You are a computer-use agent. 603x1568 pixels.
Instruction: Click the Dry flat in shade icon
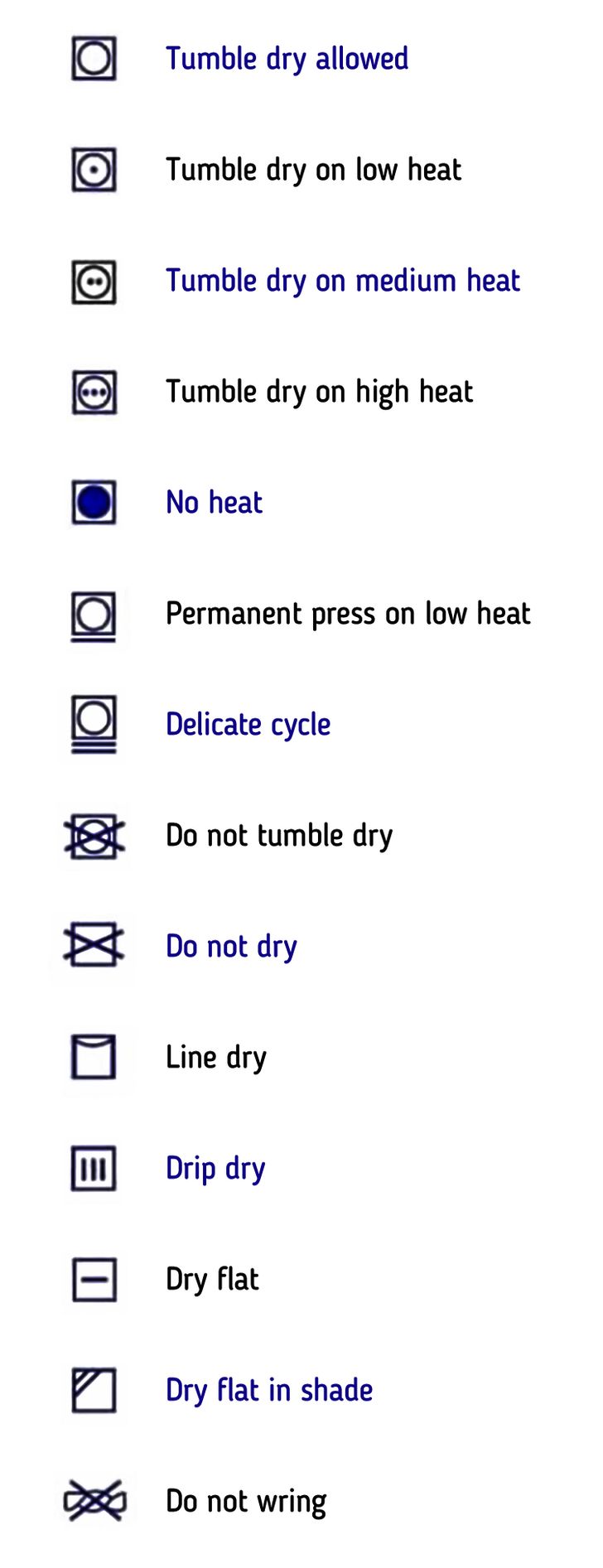coord(94,1391)
